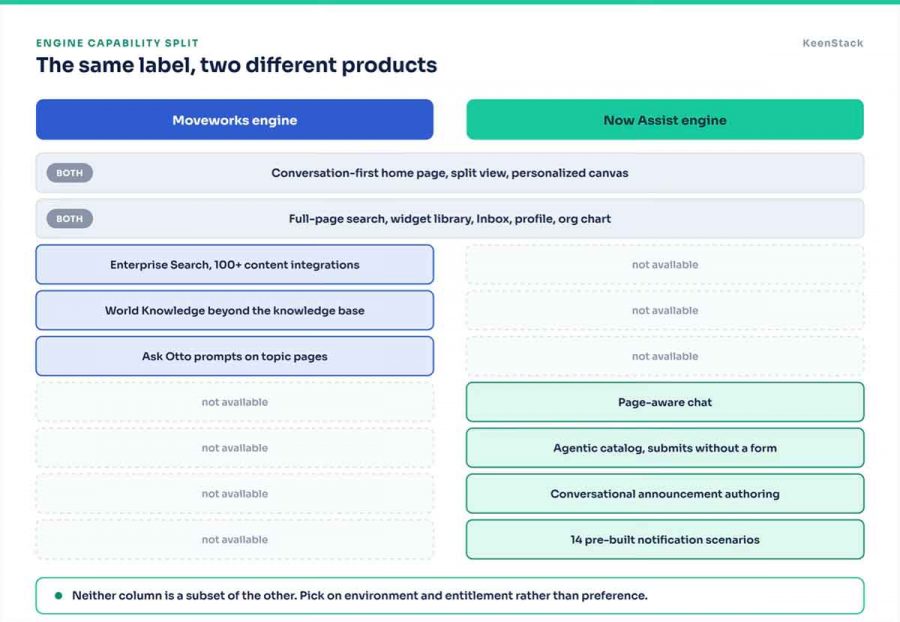Click Full-page search, widget library row text

click(449, 219)
